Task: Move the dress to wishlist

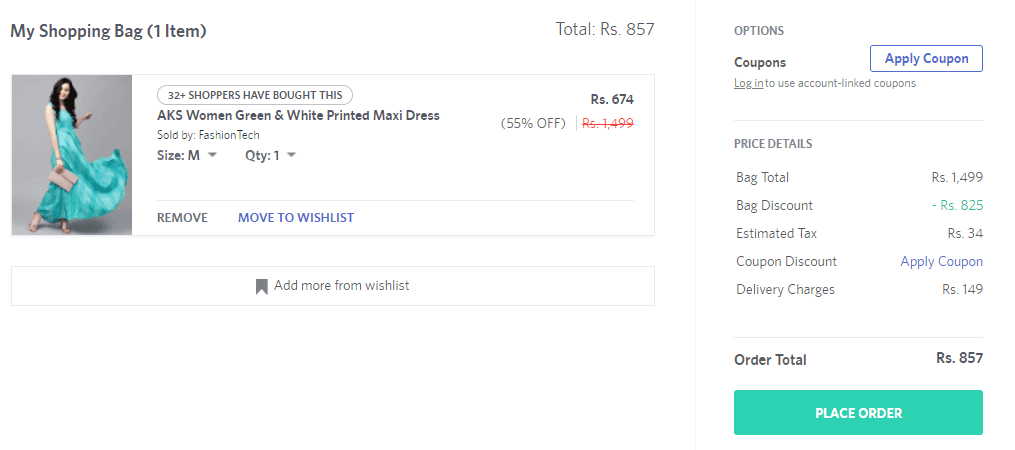Action: (x=296, y=218)
